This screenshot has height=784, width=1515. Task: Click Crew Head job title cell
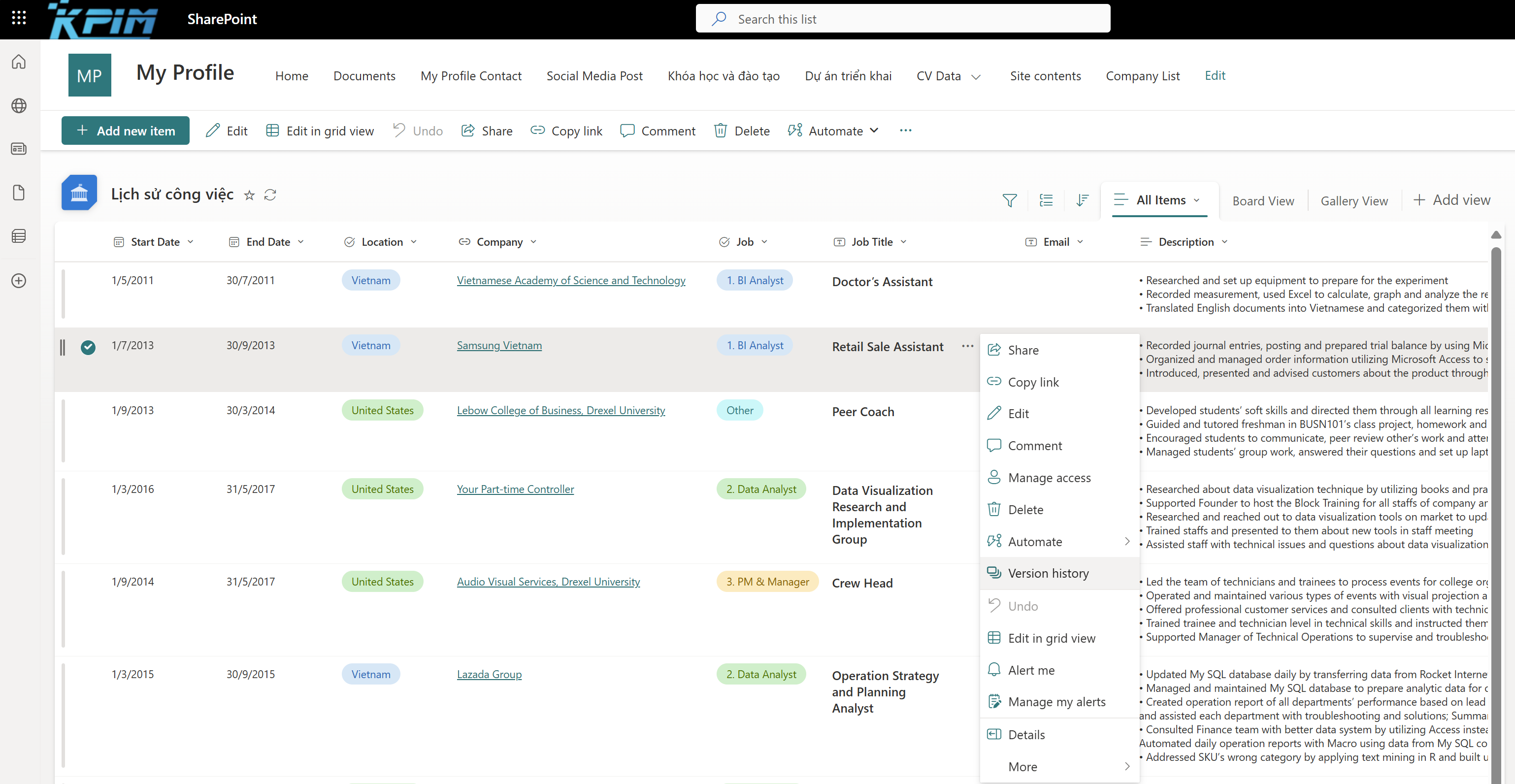click(862, 583)
